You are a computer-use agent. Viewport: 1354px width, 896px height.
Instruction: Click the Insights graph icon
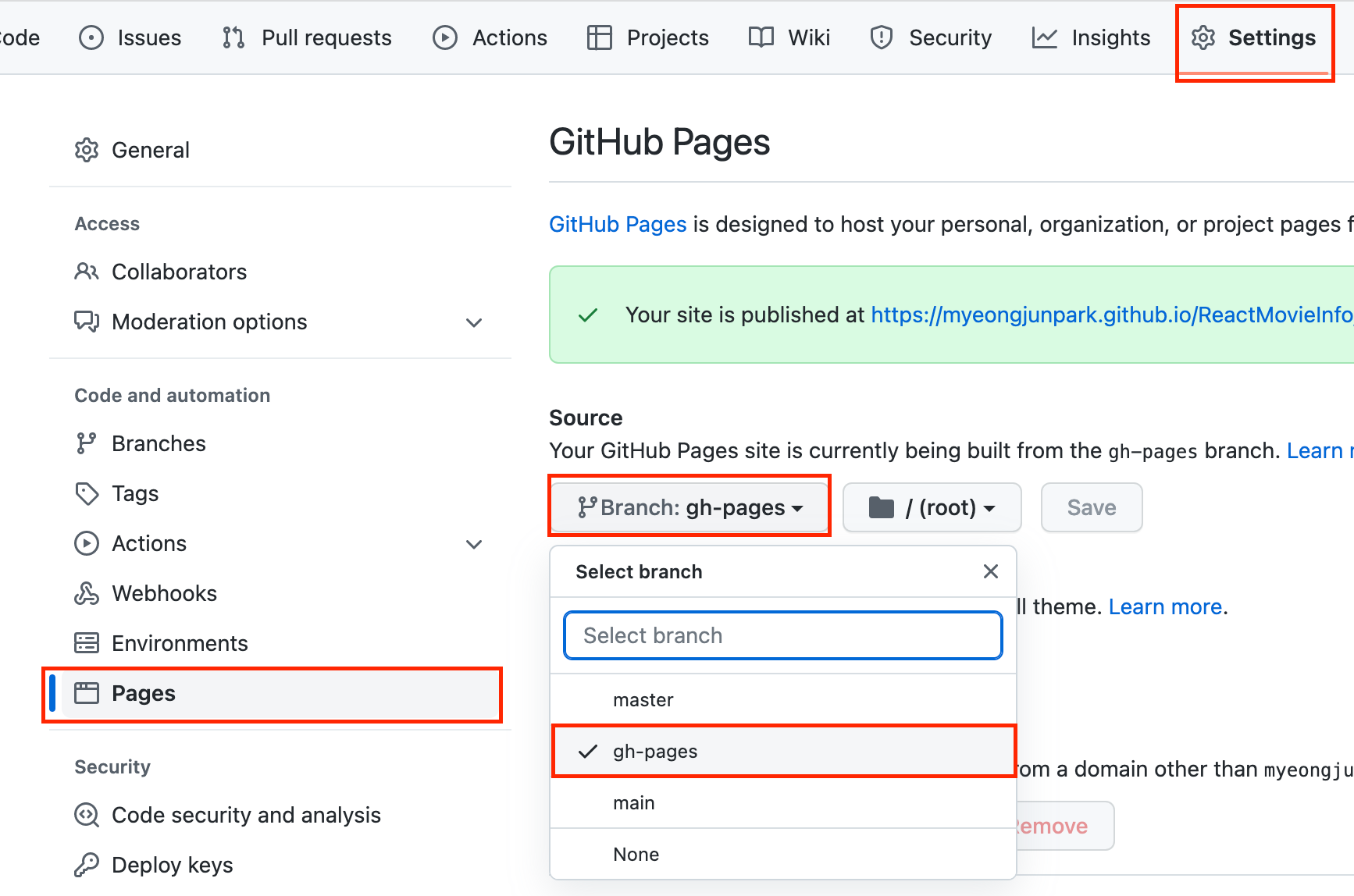coord(1045,37)
